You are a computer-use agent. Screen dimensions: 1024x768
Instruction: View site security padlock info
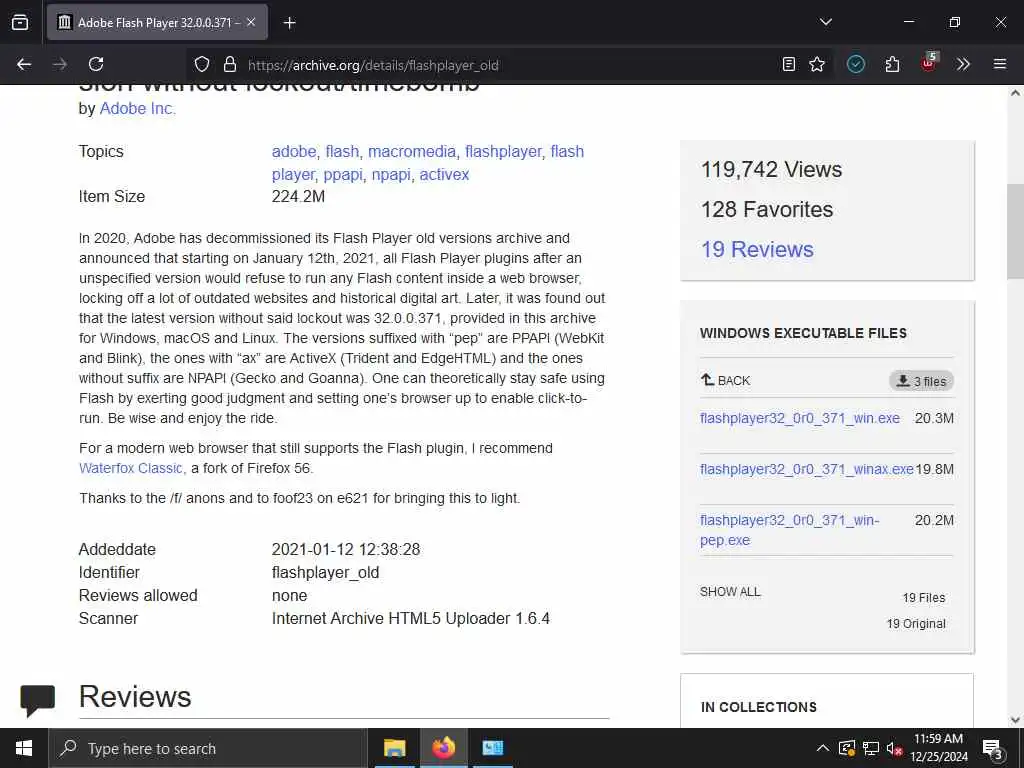229,65
